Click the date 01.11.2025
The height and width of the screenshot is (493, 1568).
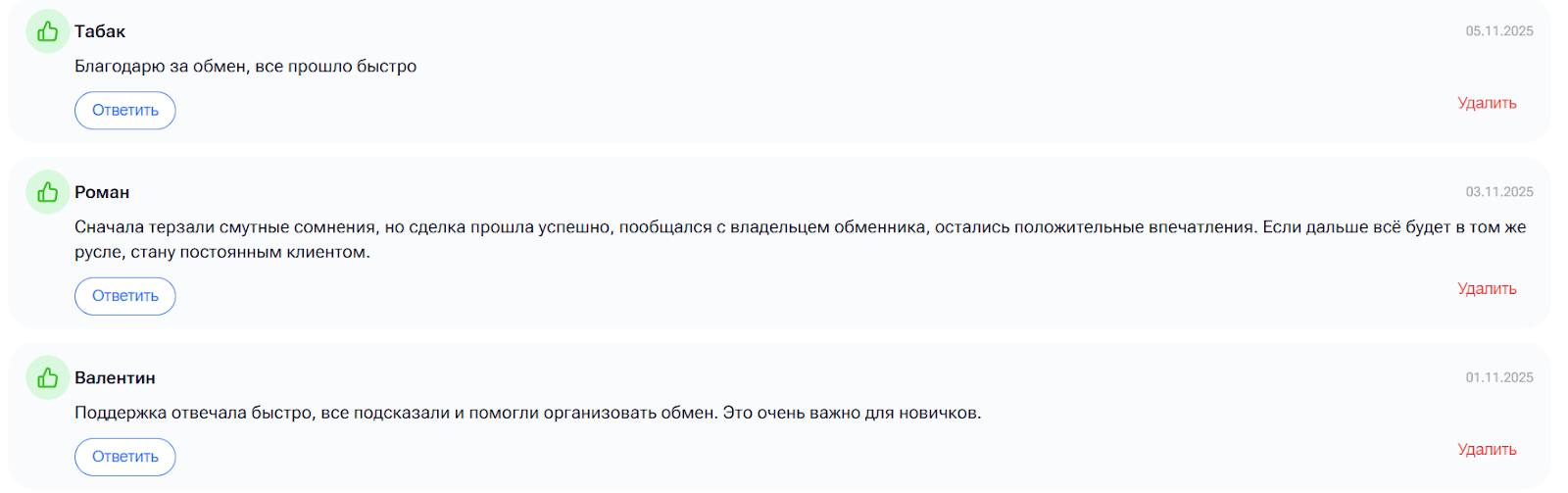(1499, 377)
